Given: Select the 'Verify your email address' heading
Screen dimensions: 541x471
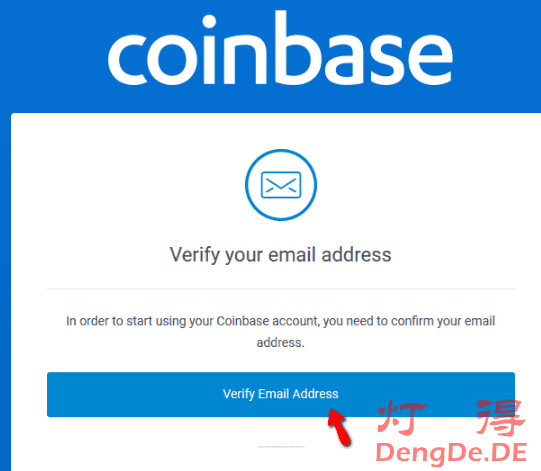Looking at the screenshot, I should pos(281,255).
